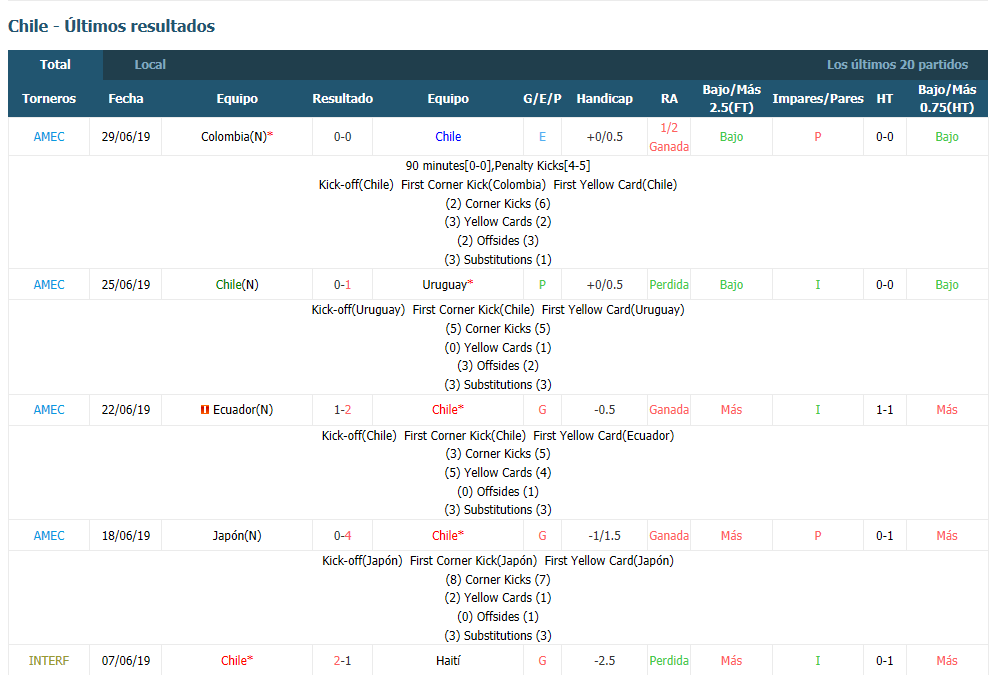Switch to the Total tab
Viewport: 996px width, 675px height.
tap(55, 65)
